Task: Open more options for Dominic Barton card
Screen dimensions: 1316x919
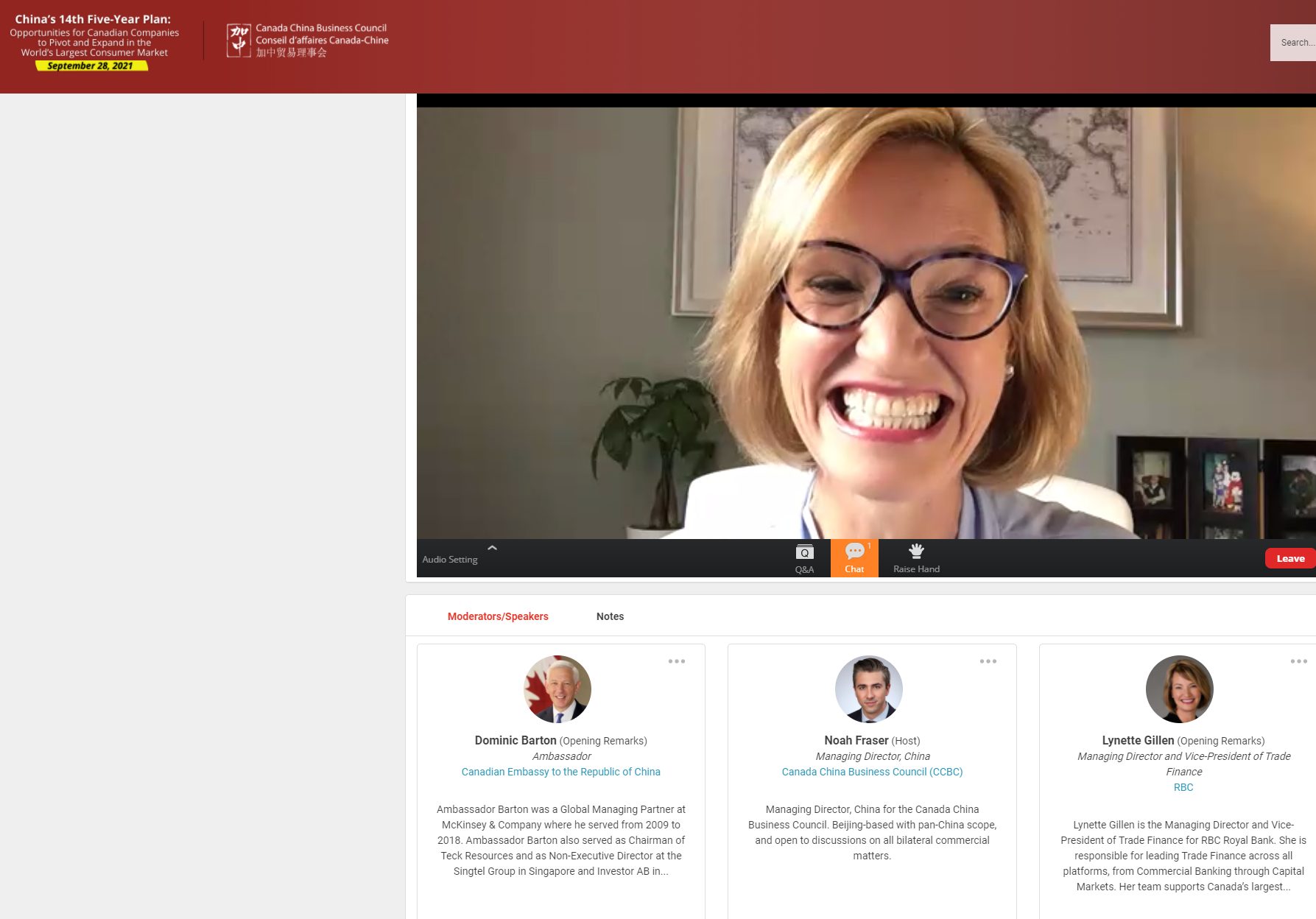Action: pos(677,661)
